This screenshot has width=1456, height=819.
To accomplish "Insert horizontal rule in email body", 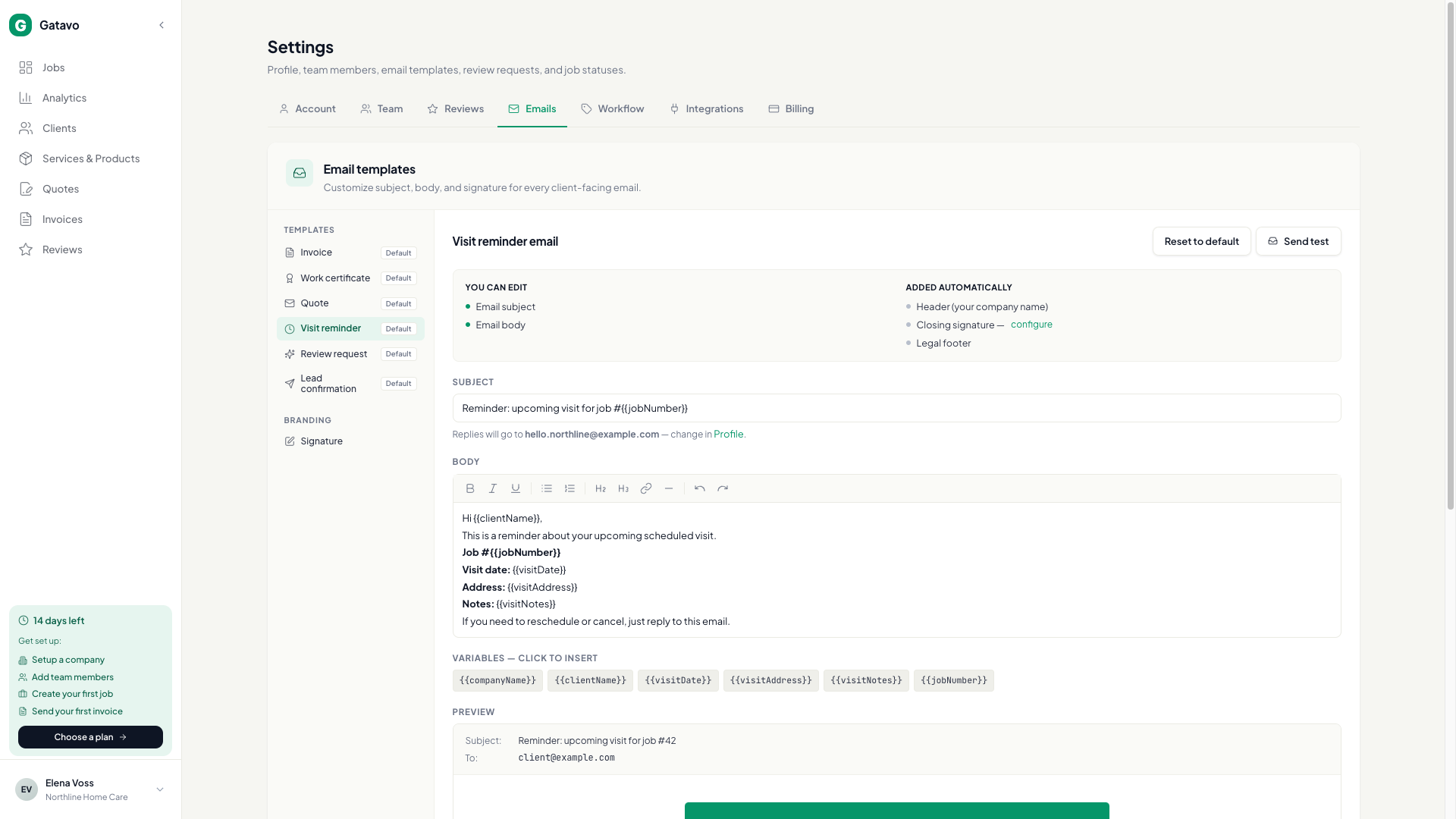I will pos(669,489).
